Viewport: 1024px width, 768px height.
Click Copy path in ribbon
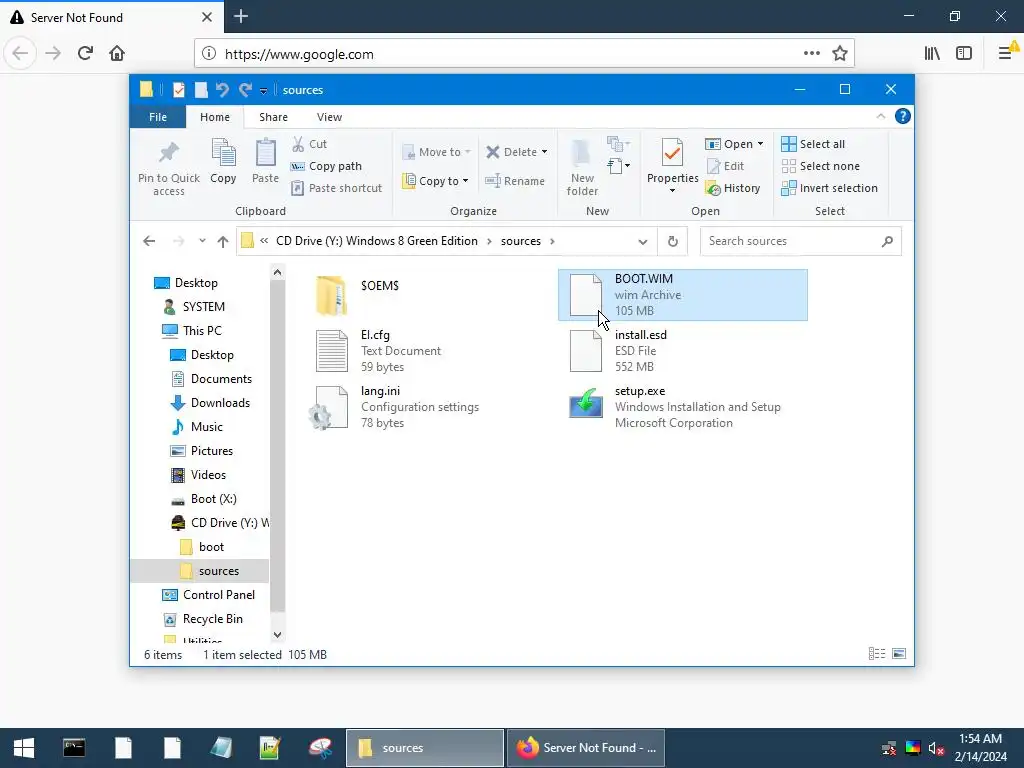pyautogui.click(x=326, y=166)
